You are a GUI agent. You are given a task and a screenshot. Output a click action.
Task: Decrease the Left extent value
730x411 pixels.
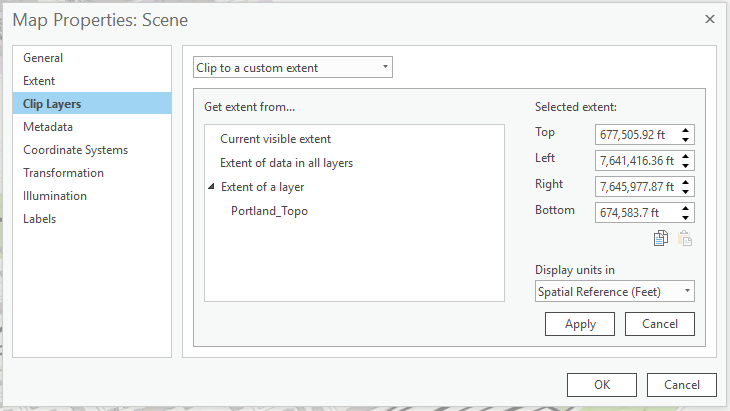coord(686,165)
